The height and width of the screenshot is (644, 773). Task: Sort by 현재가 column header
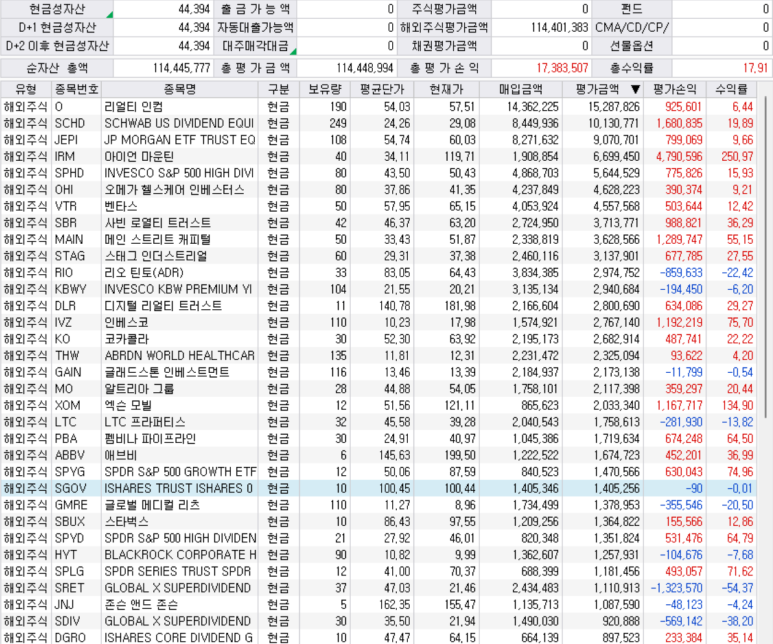pos(447,89)
